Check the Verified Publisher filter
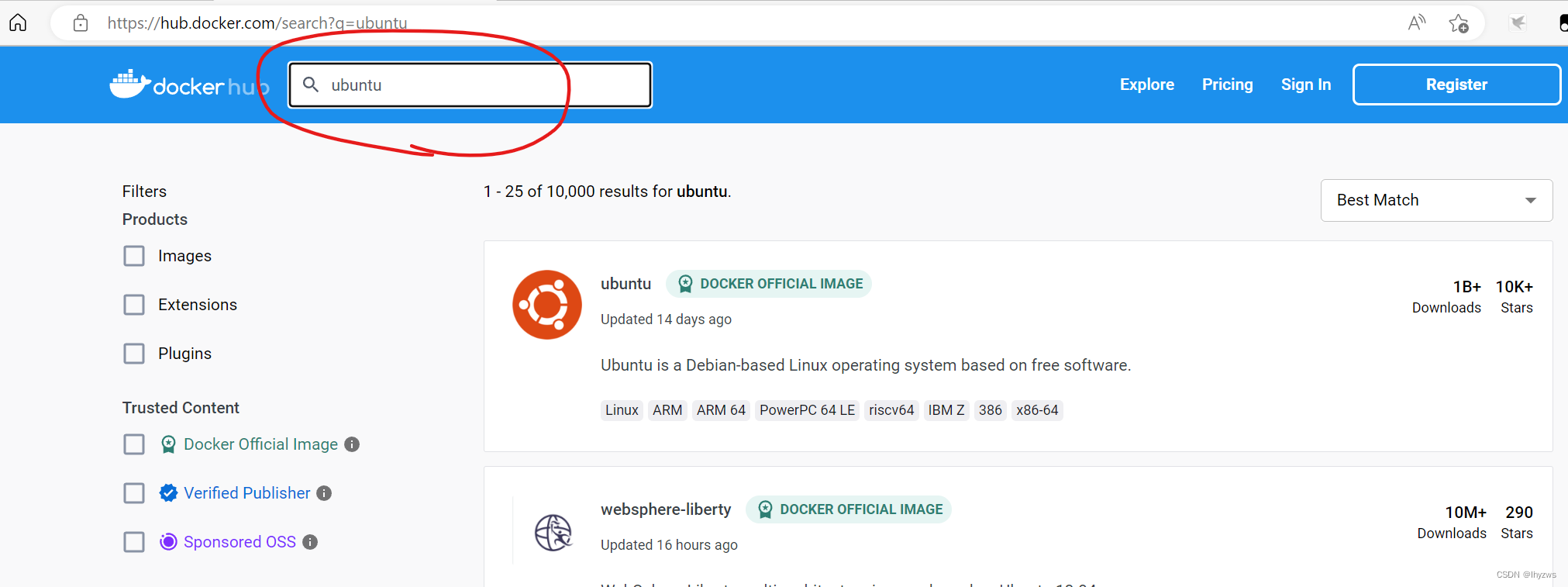The height and width of the screenshot is (587, 1568). pos(134,493)
